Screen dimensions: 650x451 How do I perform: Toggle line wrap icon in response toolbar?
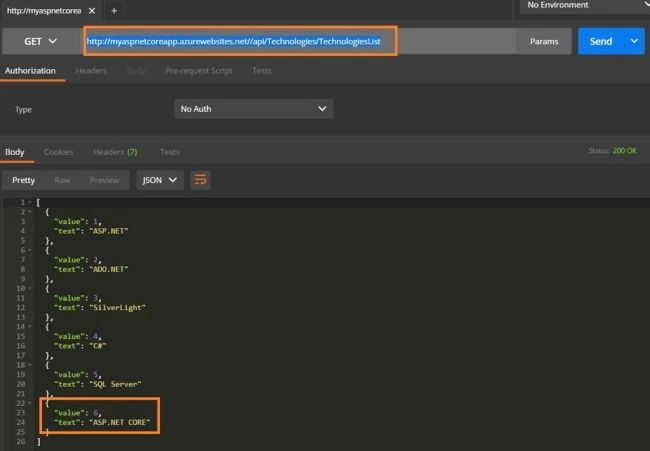tap(200, 180)
